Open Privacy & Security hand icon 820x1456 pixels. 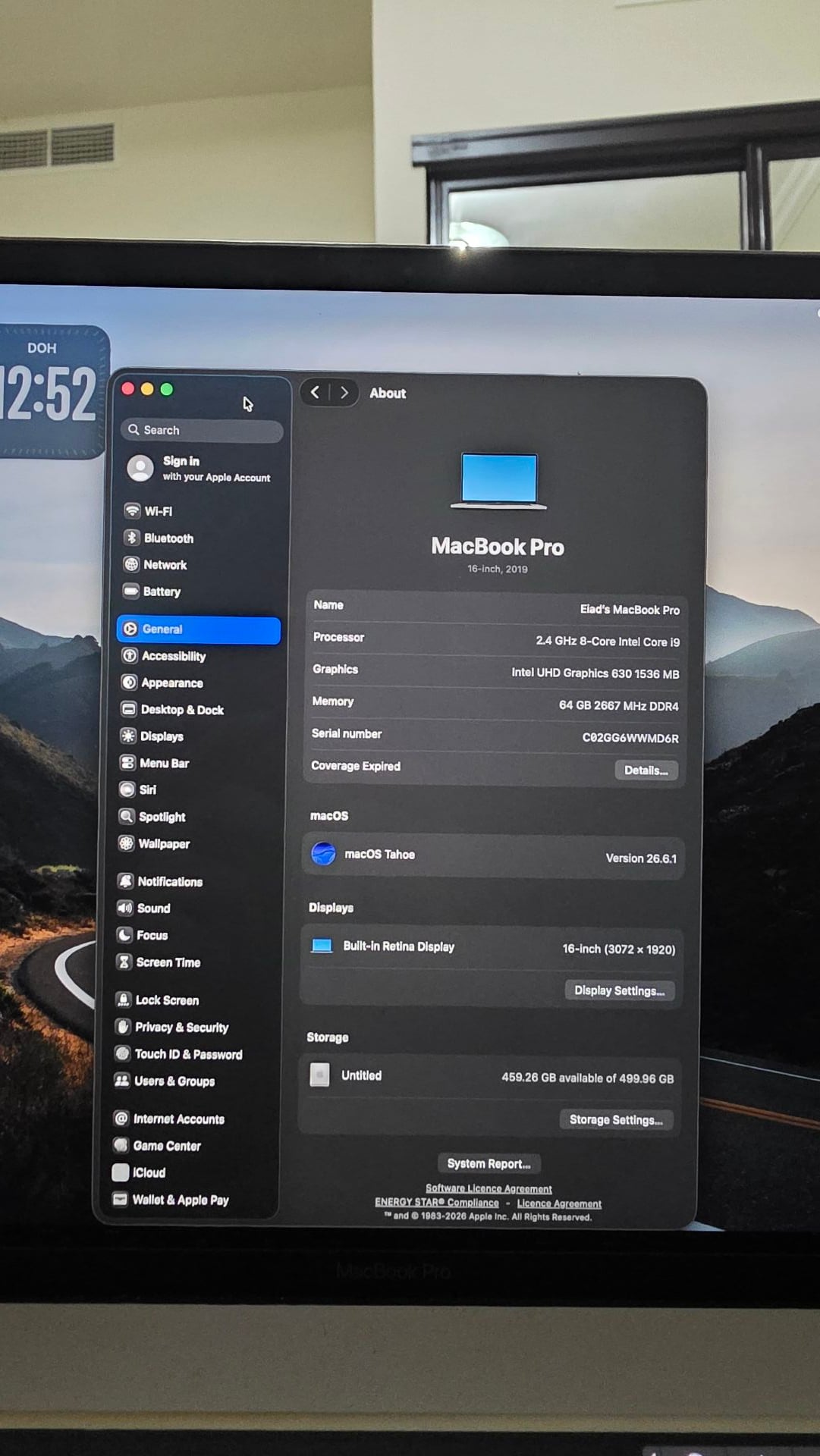click(x=122, y=1027)
